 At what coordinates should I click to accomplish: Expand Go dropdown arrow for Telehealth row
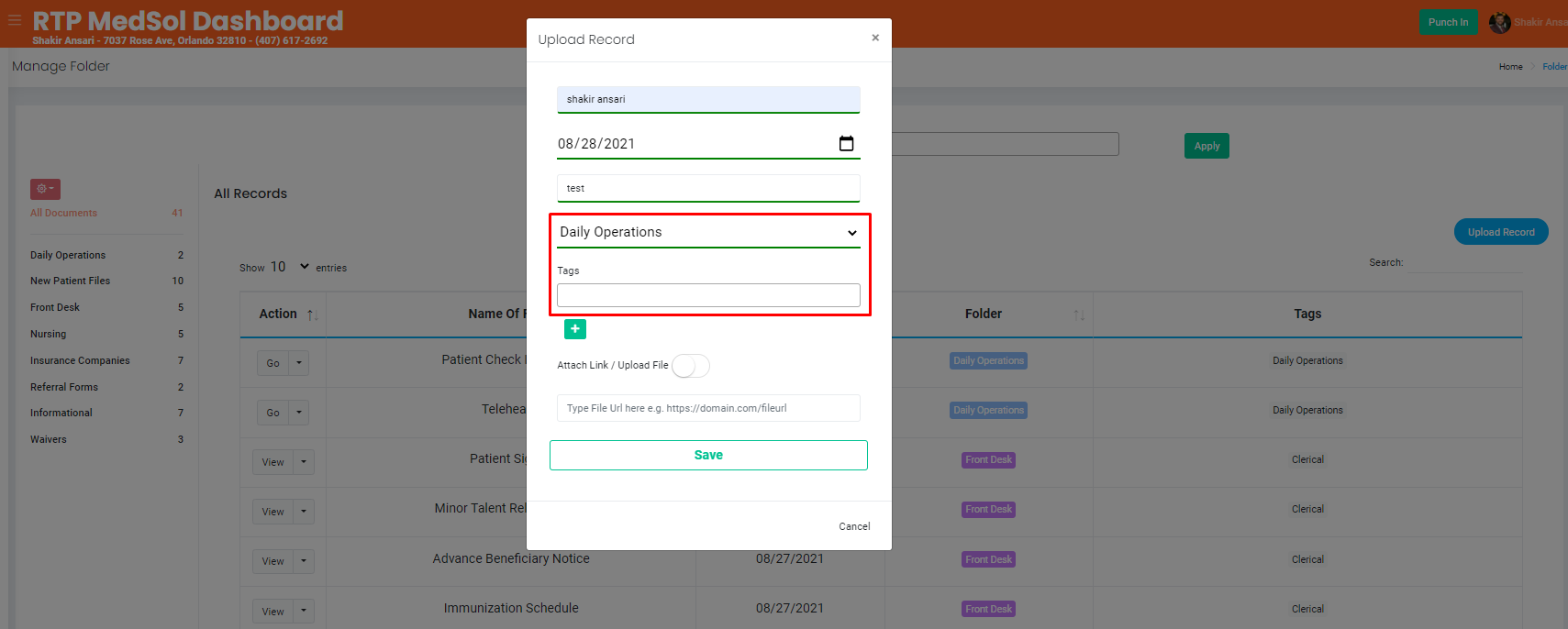tap(299, 413)
